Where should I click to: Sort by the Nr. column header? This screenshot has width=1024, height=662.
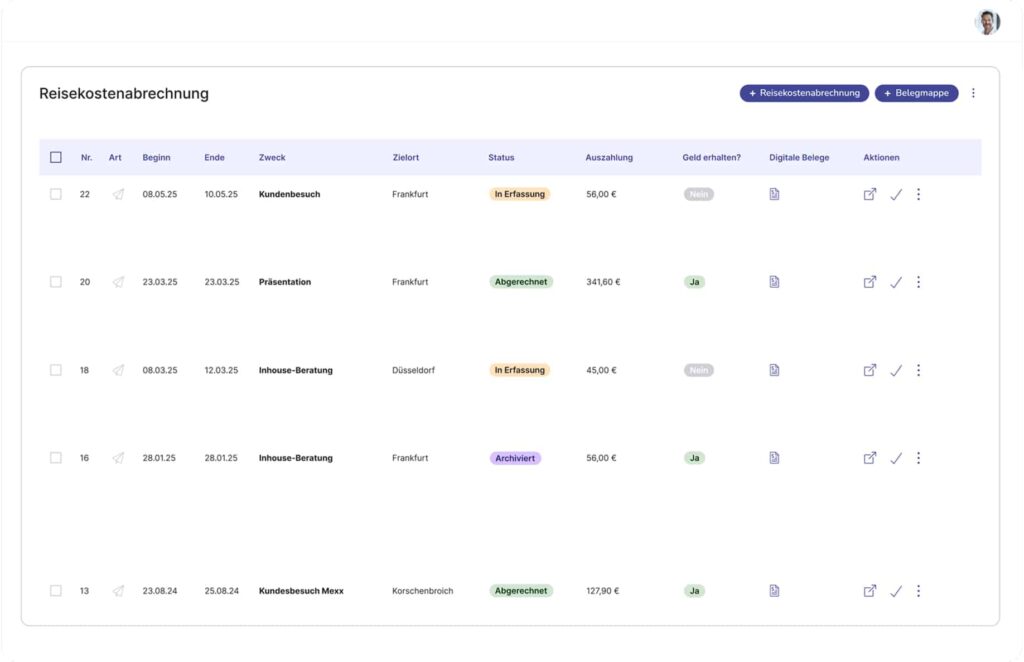(86, 157)
